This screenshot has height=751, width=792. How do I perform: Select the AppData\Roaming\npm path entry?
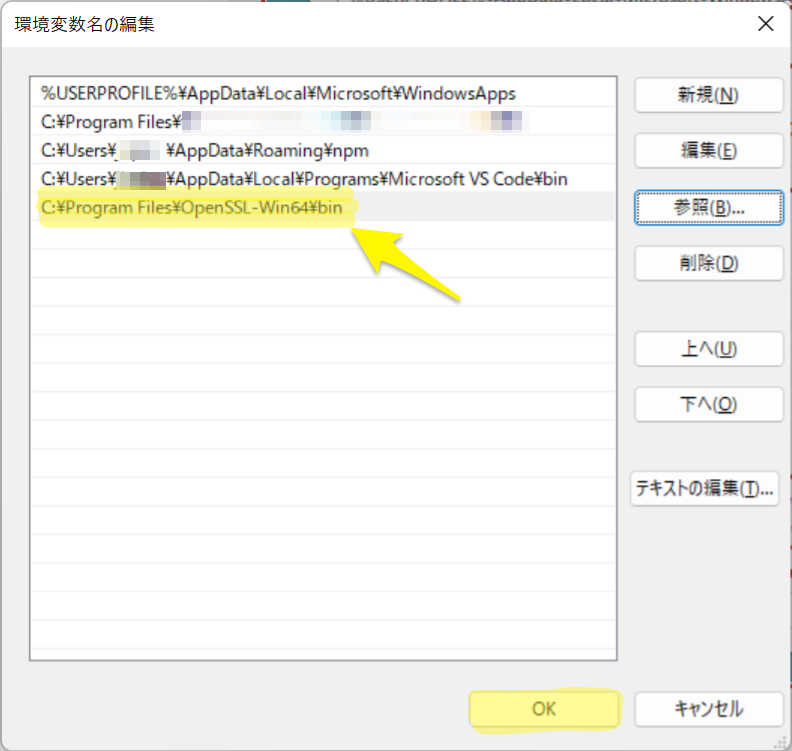click(x=323, y=150)
